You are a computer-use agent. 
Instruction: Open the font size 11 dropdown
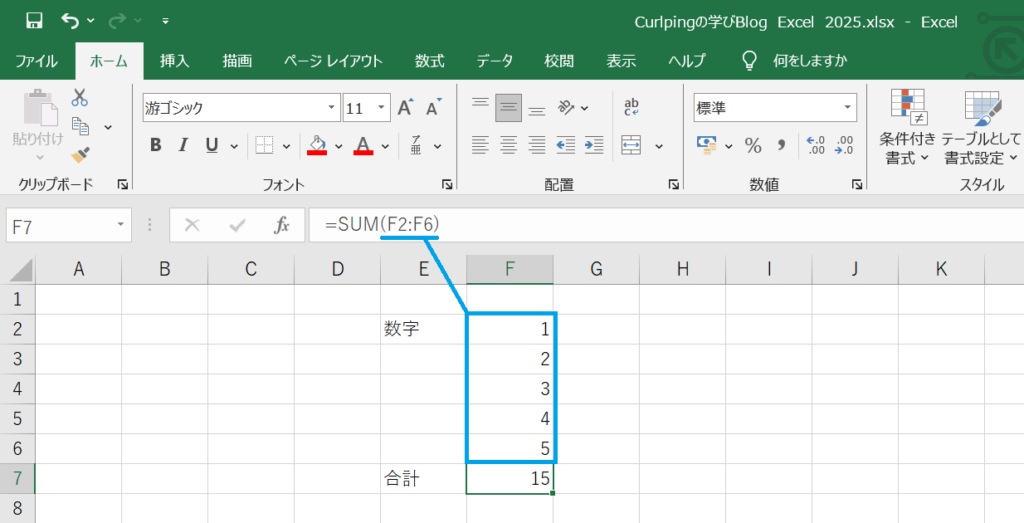pyautogui.click(x=381, y=108)
